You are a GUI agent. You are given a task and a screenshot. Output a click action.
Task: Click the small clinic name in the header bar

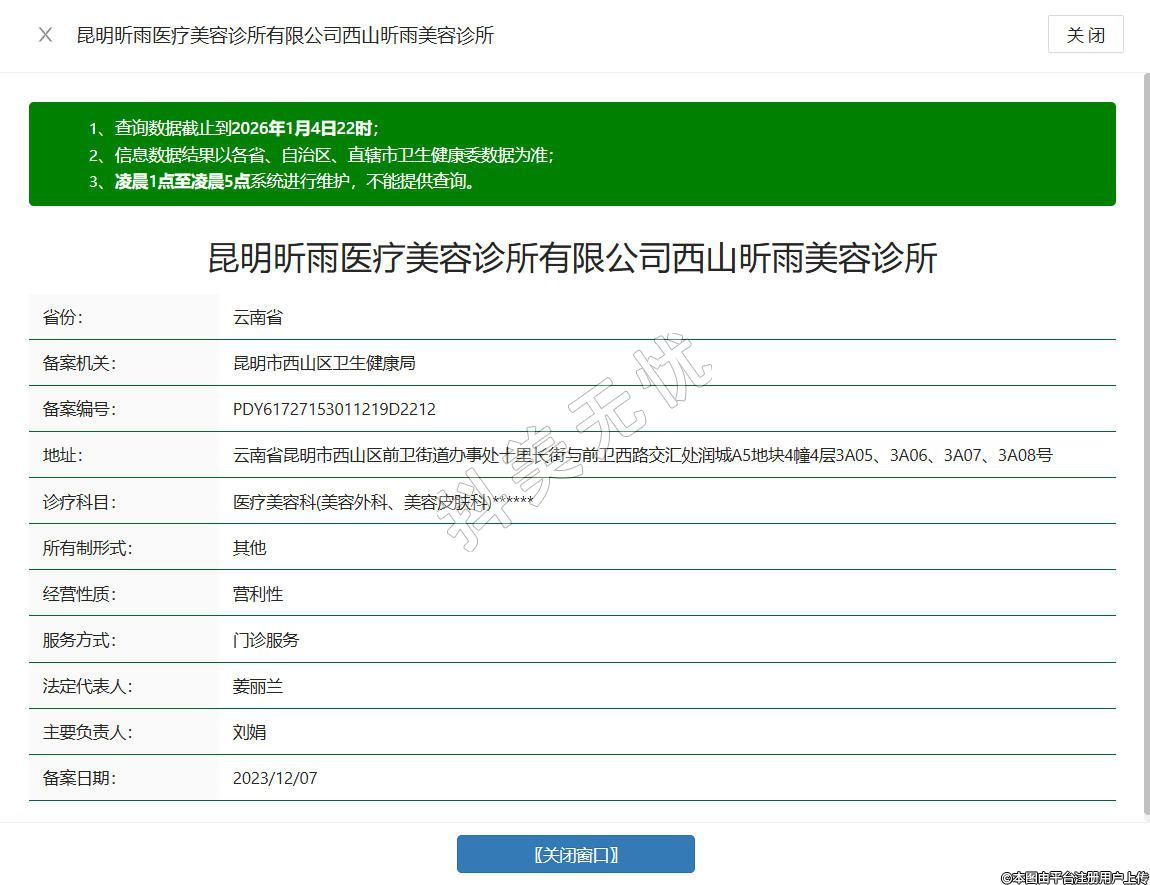coord(285,35)
